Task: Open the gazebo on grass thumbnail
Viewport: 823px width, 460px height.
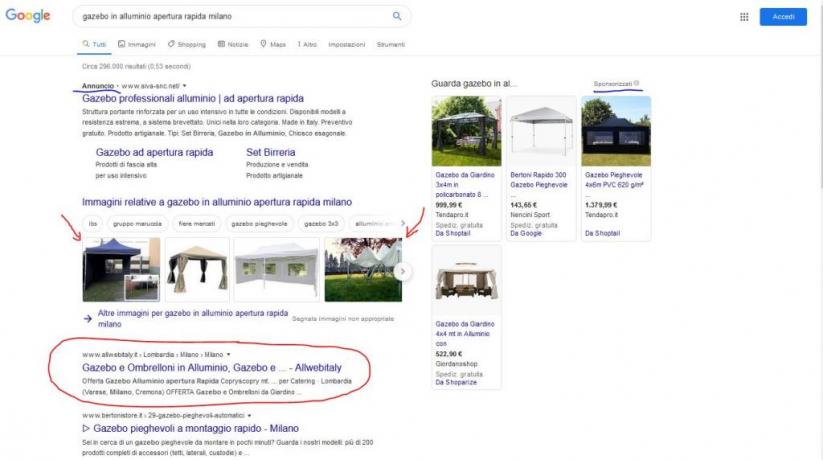Action: tap(363, 269)
